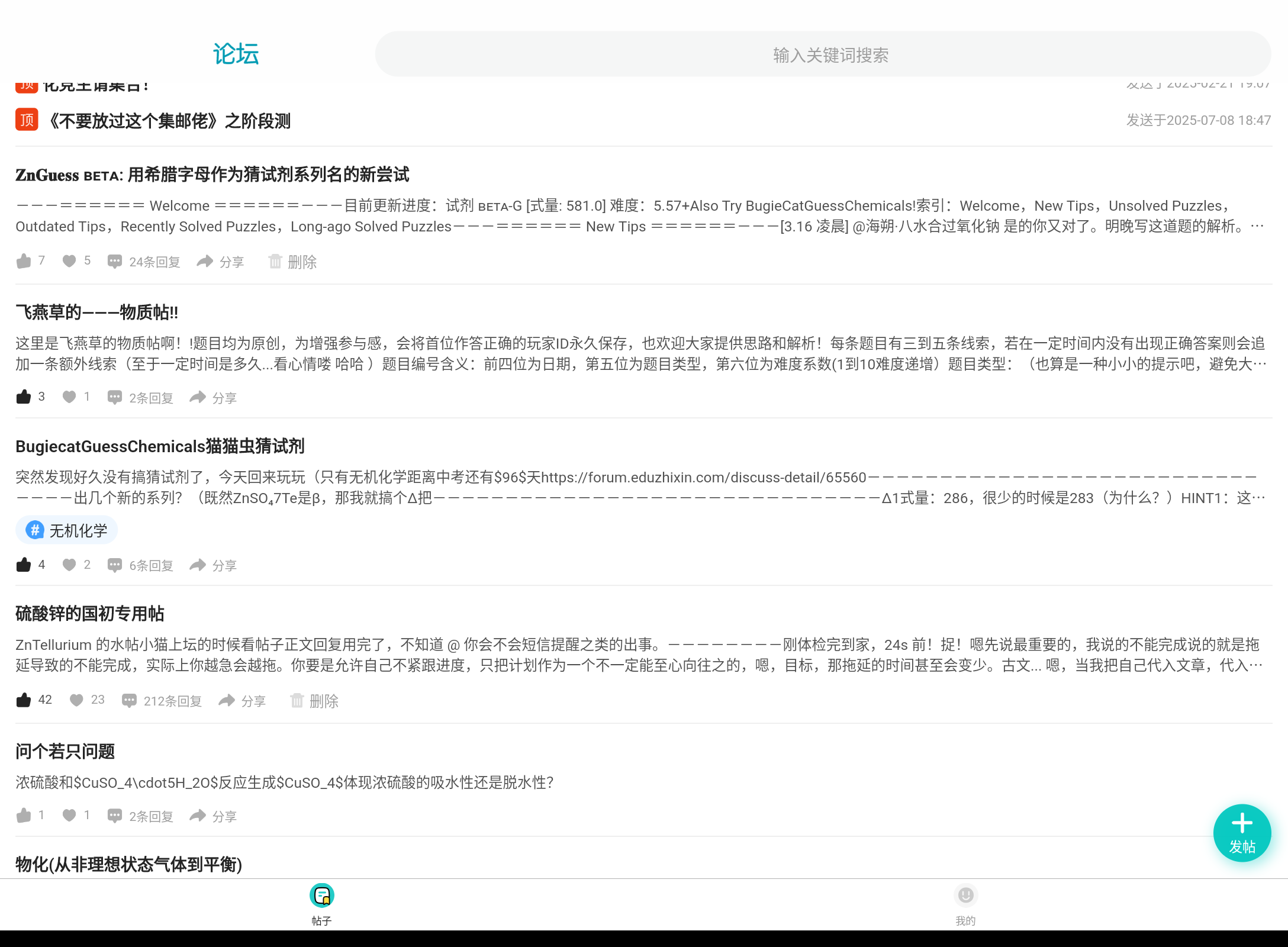Click the trash icon to delete 硫酸锌的国初专用帖
The height and width of the screenshot is (947, 1288).
point(297,701)
